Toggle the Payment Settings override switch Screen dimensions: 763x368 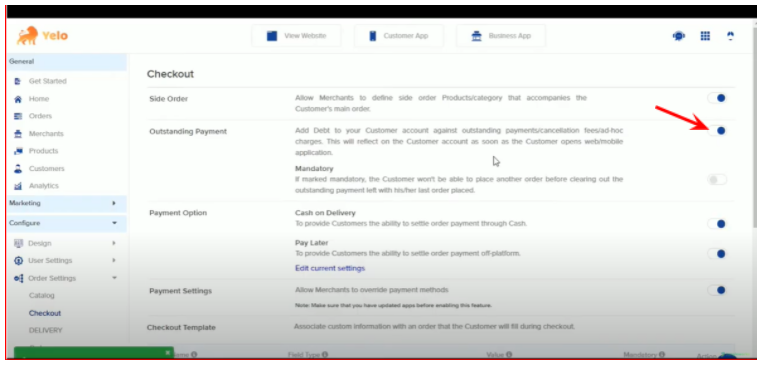[x=717, y=291]
